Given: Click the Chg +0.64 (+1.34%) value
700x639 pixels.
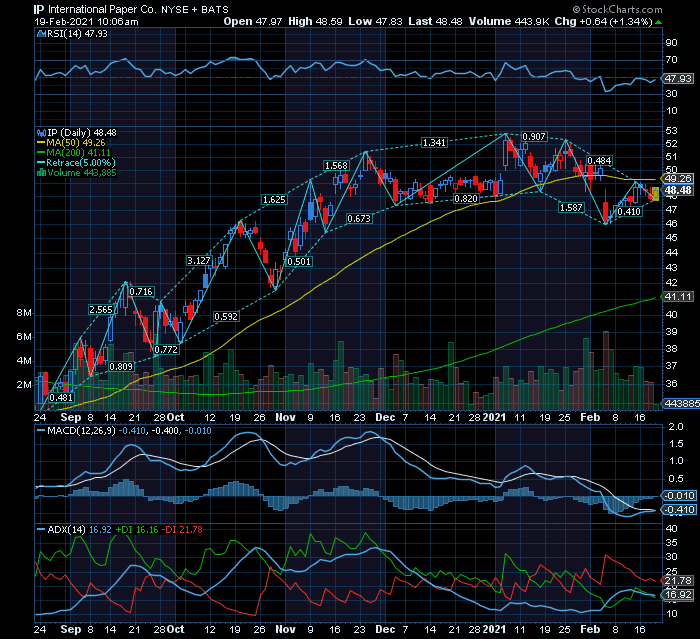Looking at the screenshot, I should 604,21.
